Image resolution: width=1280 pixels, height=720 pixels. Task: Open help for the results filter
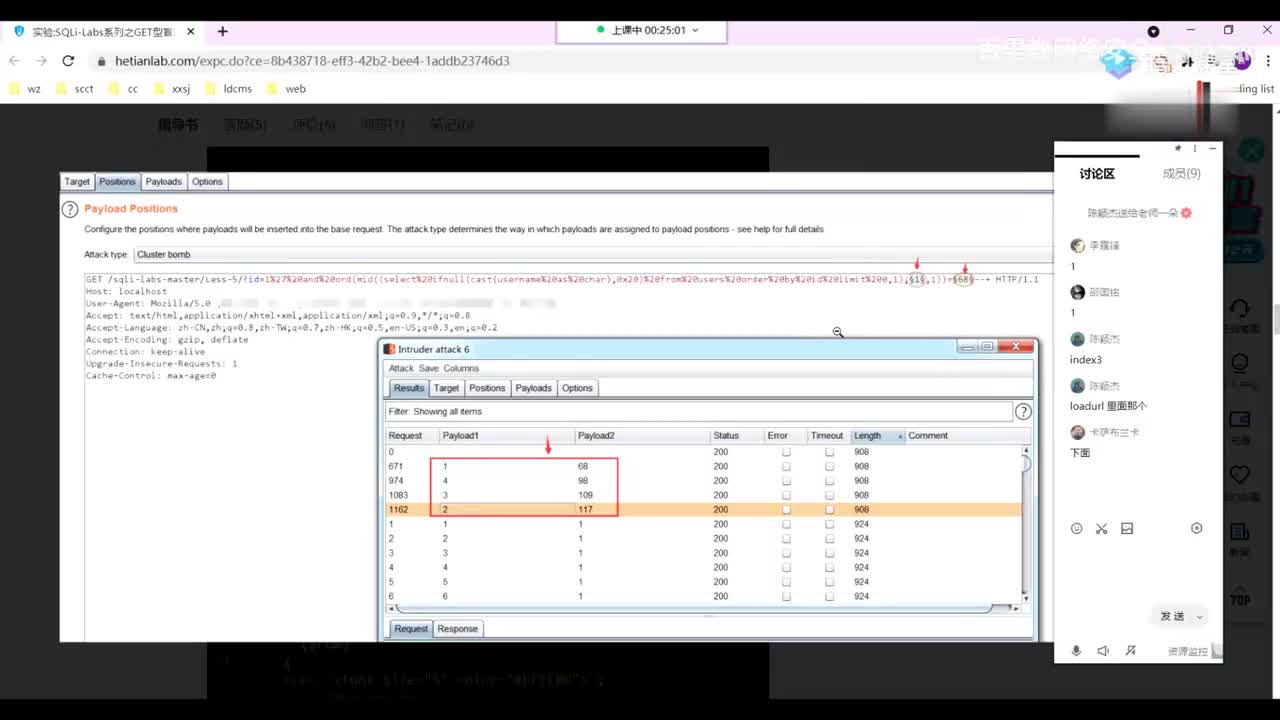[1023, 412]
